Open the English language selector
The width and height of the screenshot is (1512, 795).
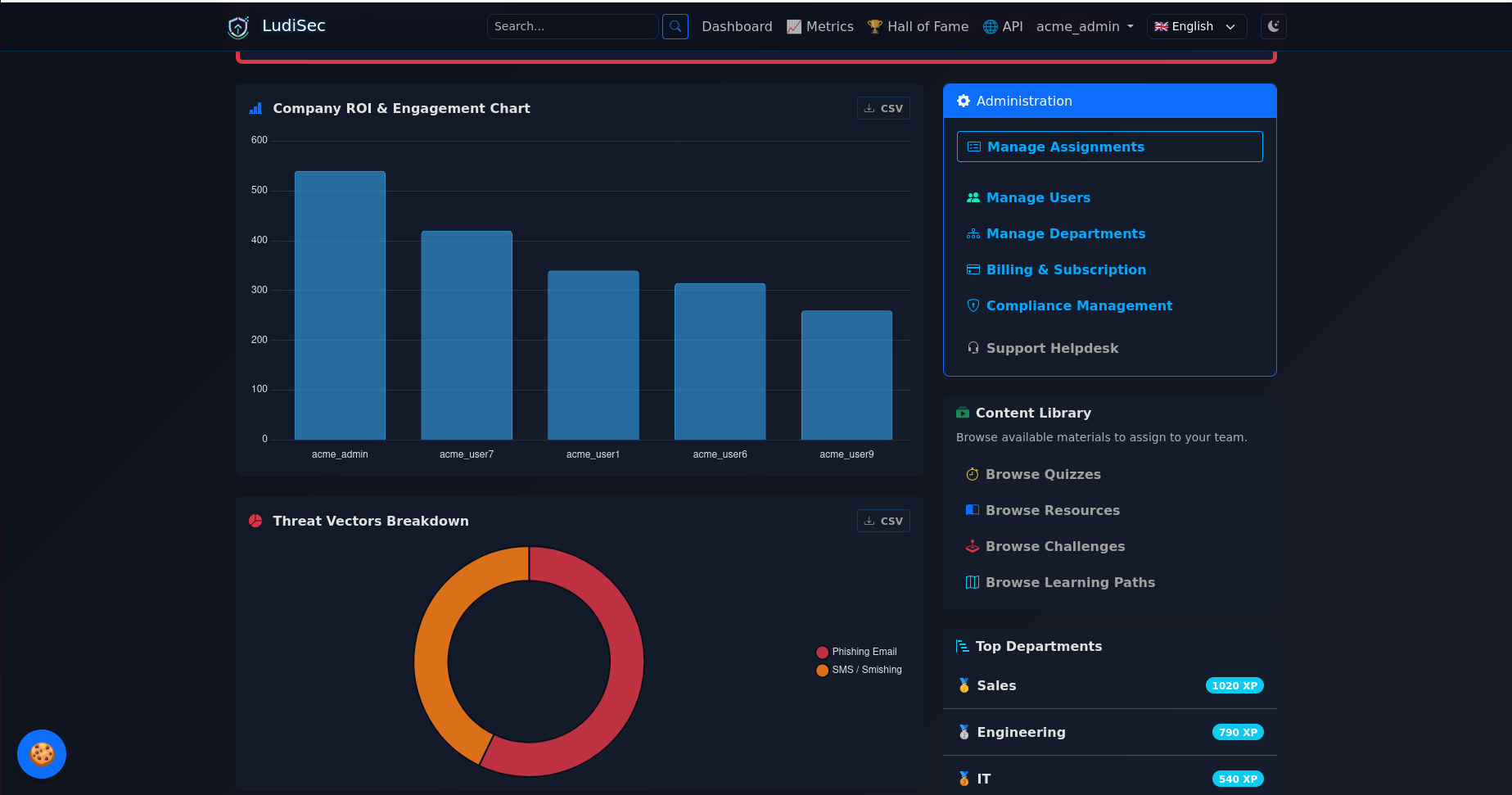[1196, 26]
